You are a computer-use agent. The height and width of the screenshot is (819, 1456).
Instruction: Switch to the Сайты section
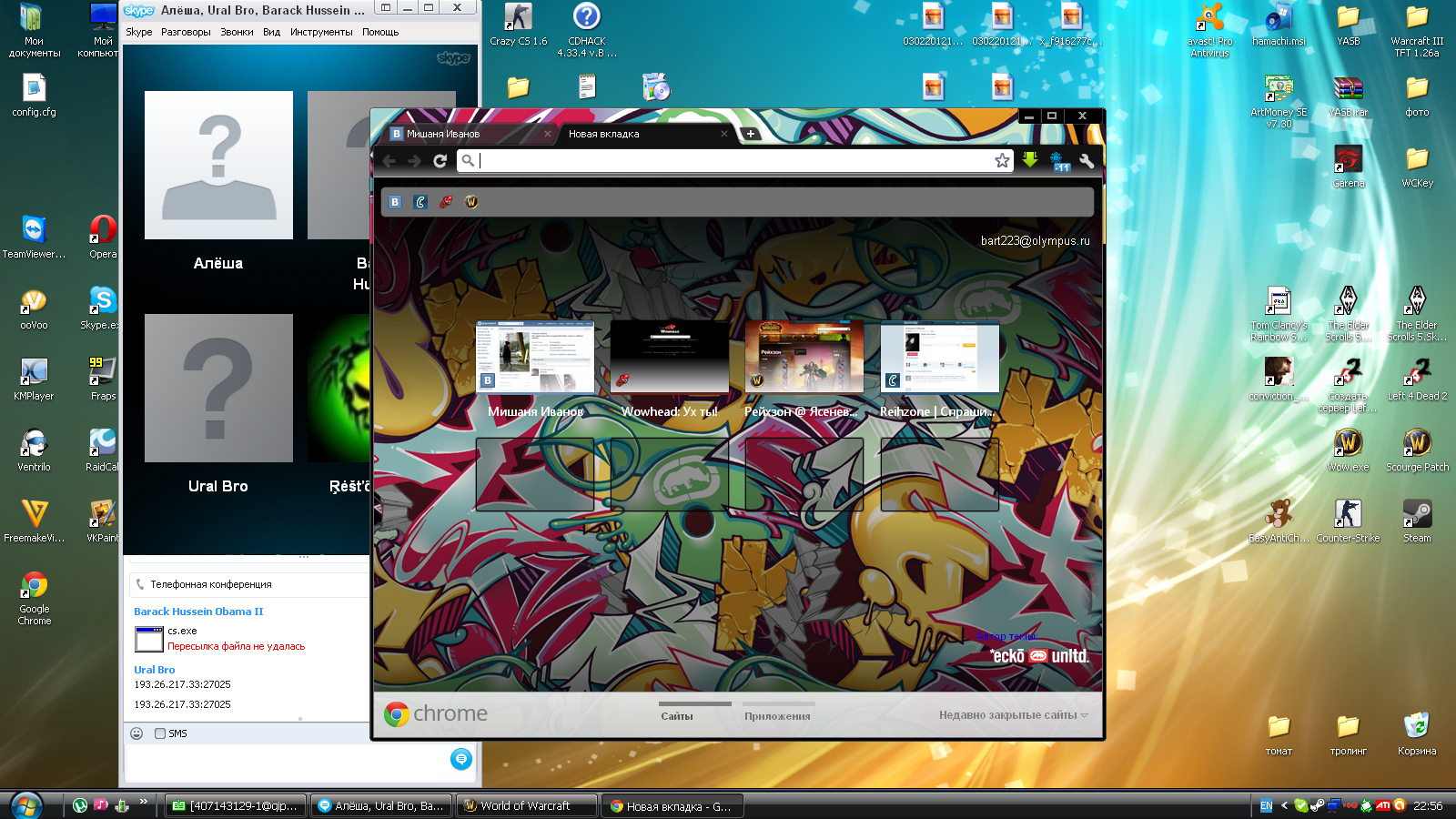point(677,716)
